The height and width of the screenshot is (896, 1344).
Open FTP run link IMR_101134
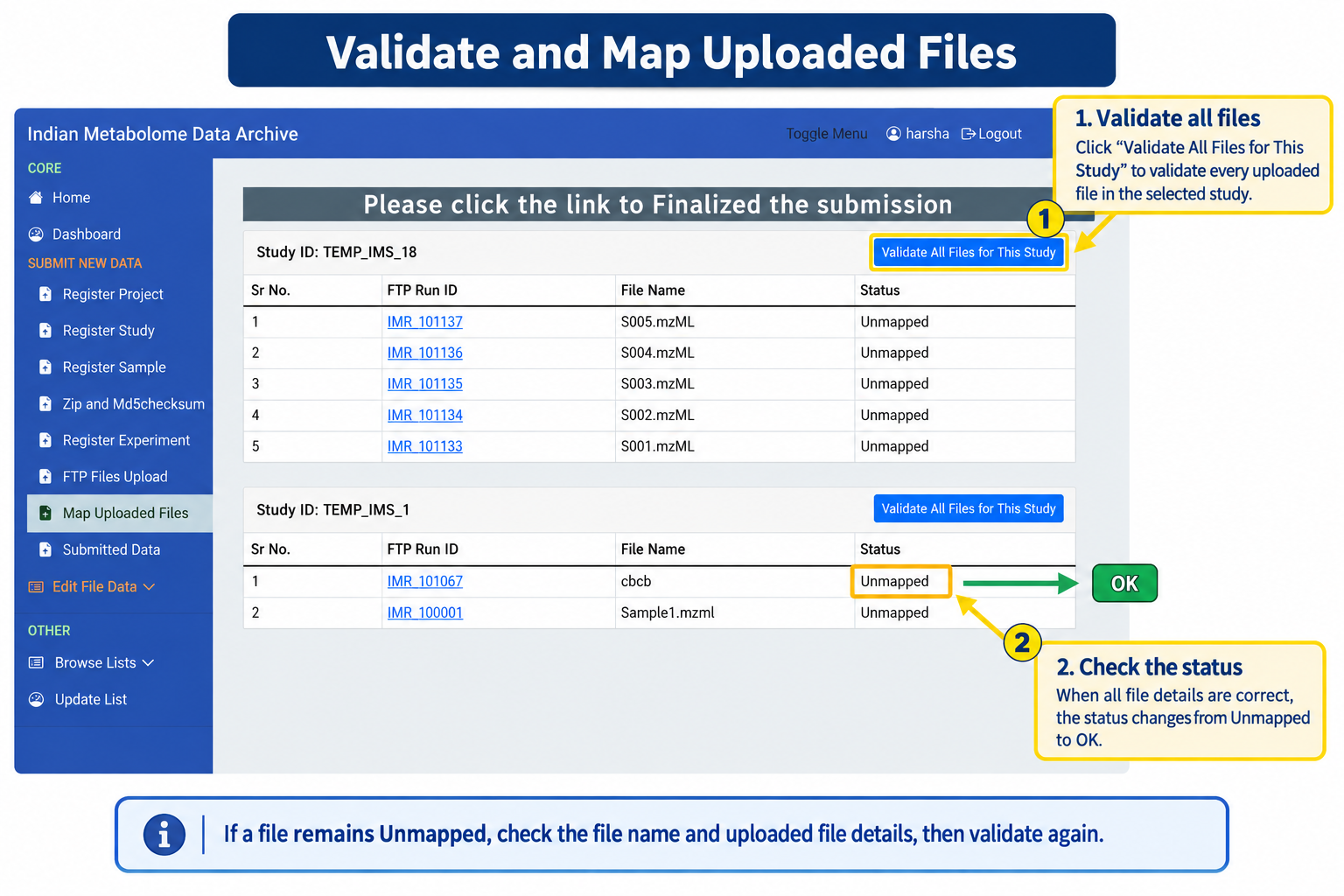(x=425, y=416)
